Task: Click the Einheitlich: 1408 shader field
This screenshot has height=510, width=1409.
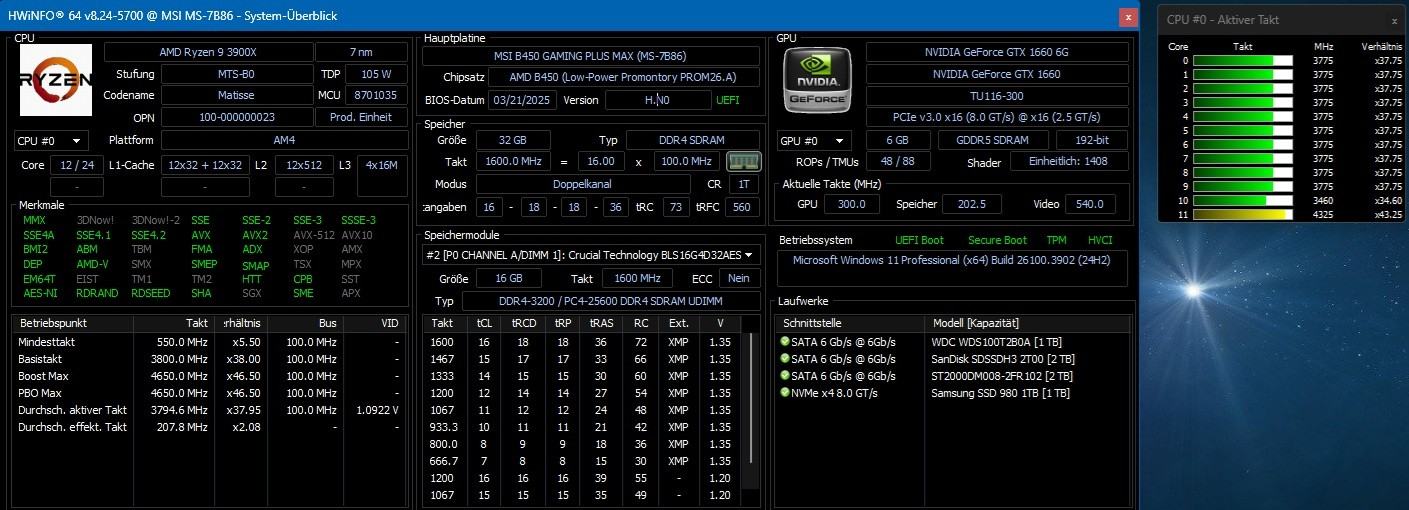Action: (1070, 163)
